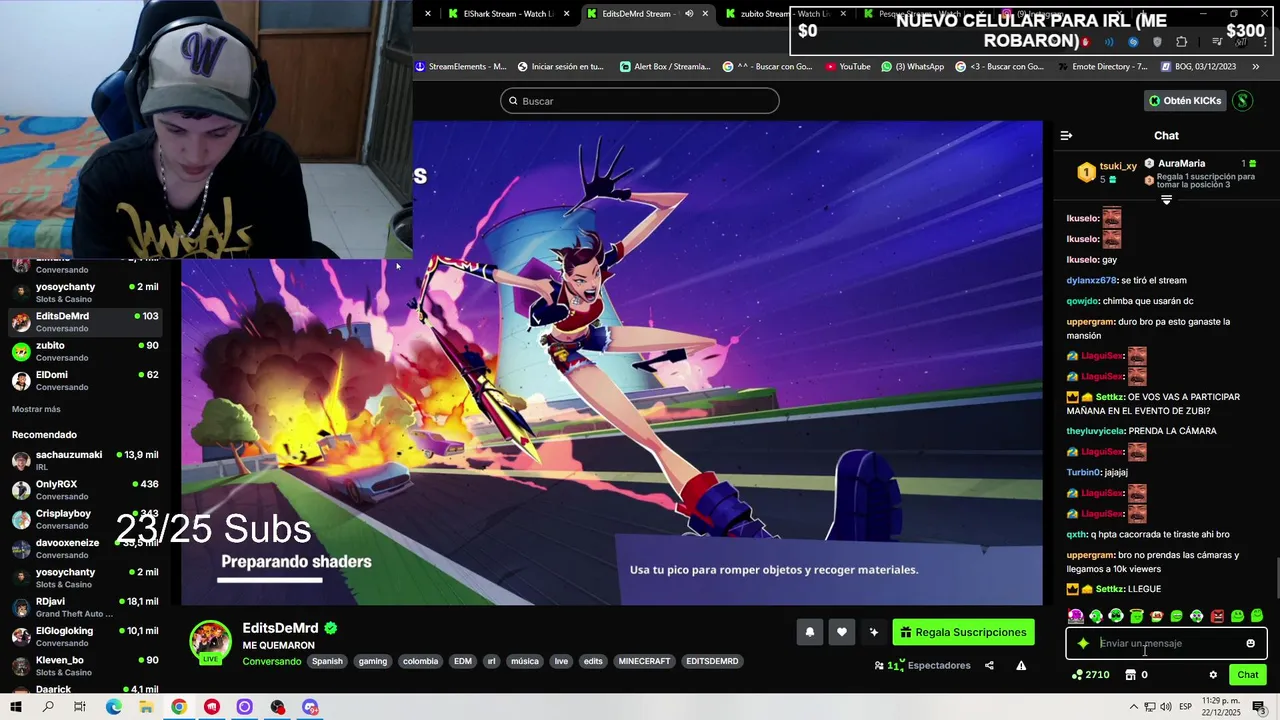
Task: Report the stream with the warning triangle icon
Action: coord(1021,665)
